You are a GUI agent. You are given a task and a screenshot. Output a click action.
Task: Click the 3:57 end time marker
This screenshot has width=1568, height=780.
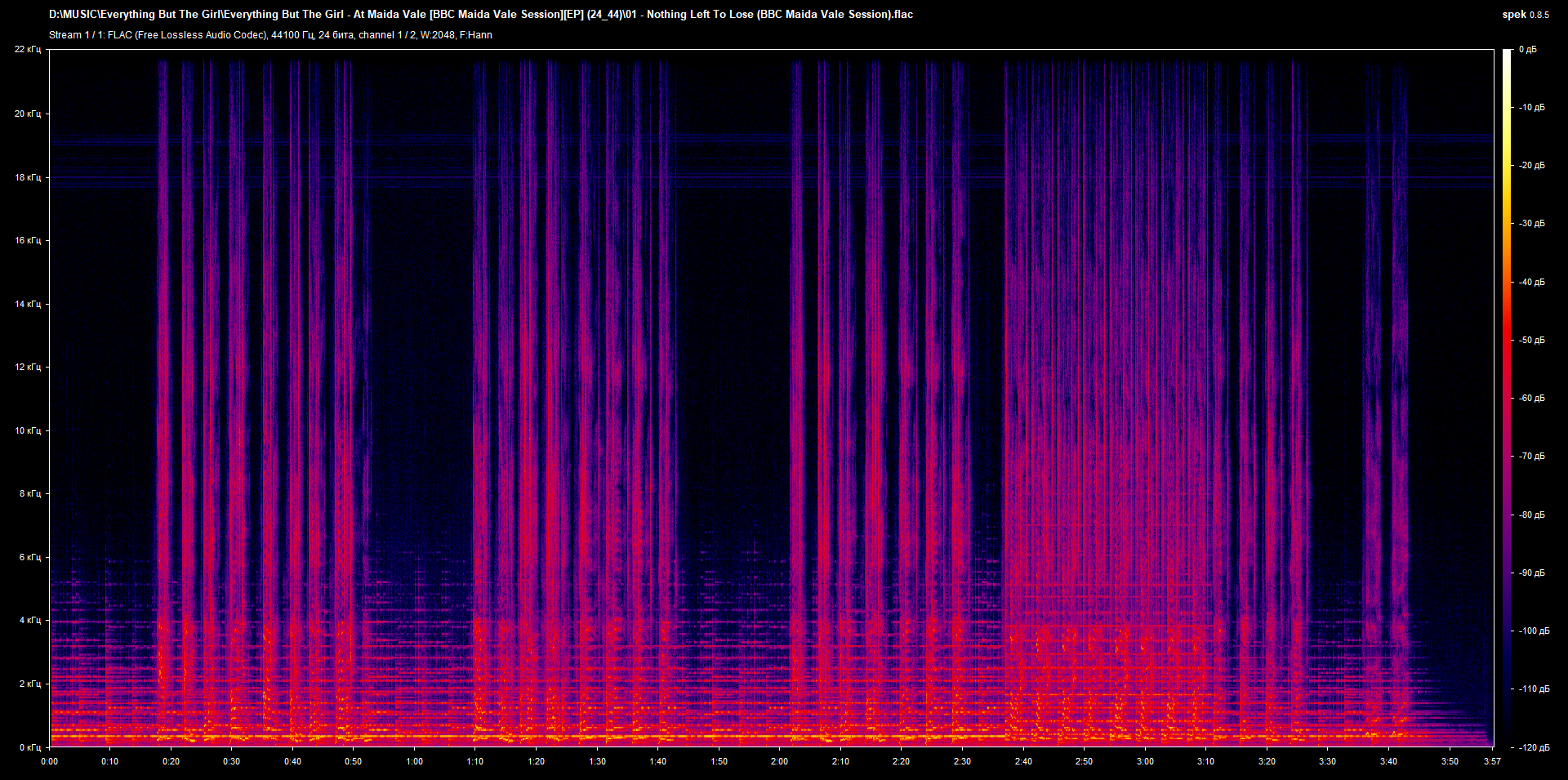coord(1491,761)
